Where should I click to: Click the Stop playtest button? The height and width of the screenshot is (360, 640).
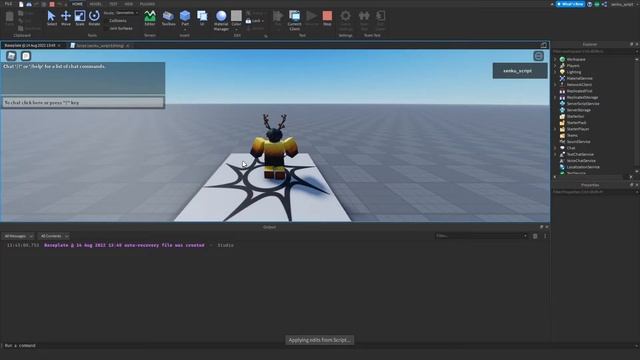point(327,18)
